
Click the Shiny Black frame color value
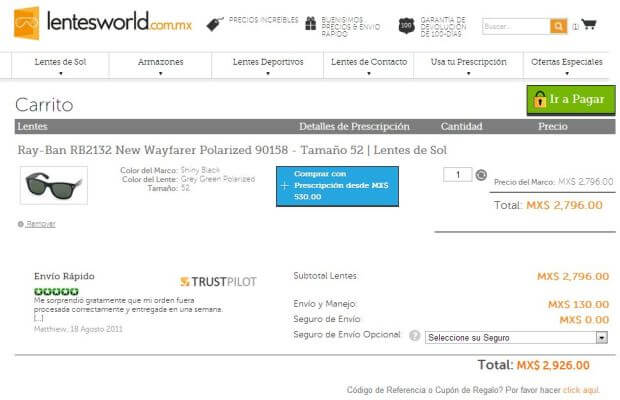(200, 170)
